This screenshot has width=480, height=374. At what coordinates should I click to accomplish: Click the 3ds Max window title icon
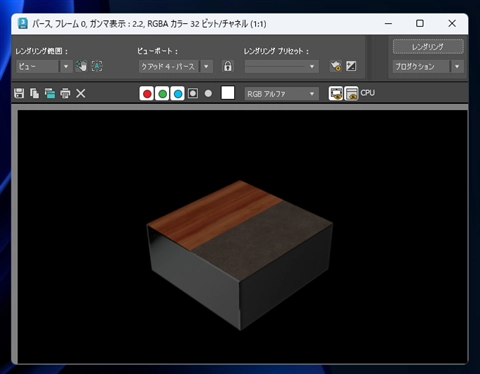[23, 23]
